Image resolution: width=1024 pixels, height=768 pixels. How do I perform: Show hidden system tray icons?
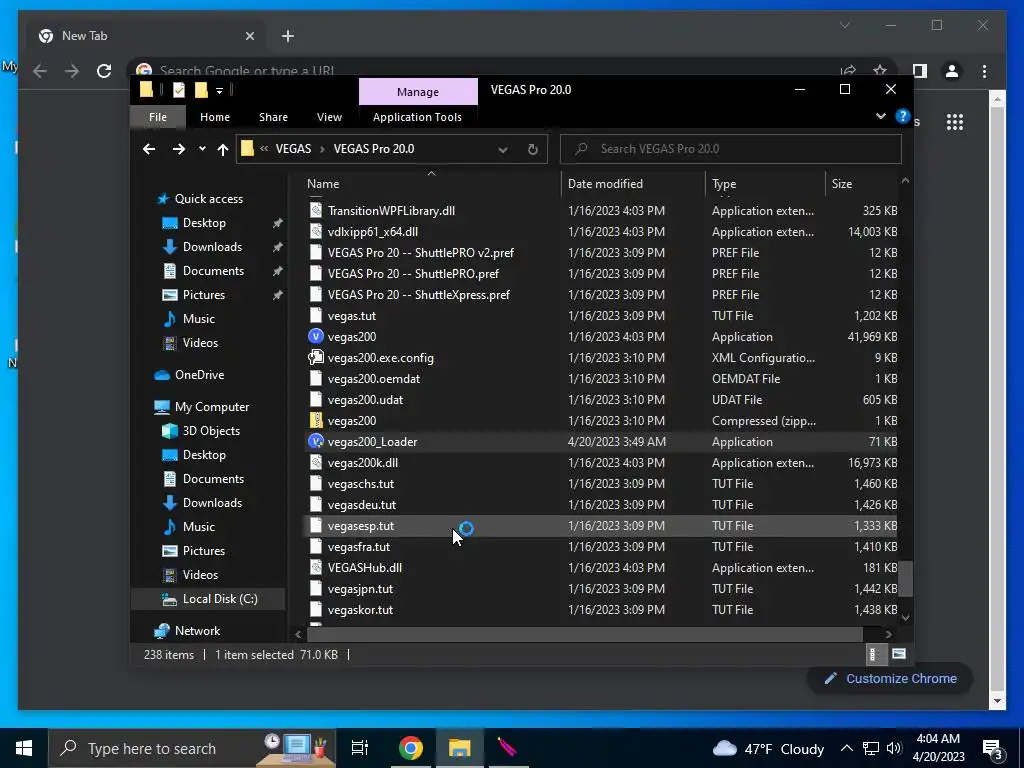tap(846, 748)
